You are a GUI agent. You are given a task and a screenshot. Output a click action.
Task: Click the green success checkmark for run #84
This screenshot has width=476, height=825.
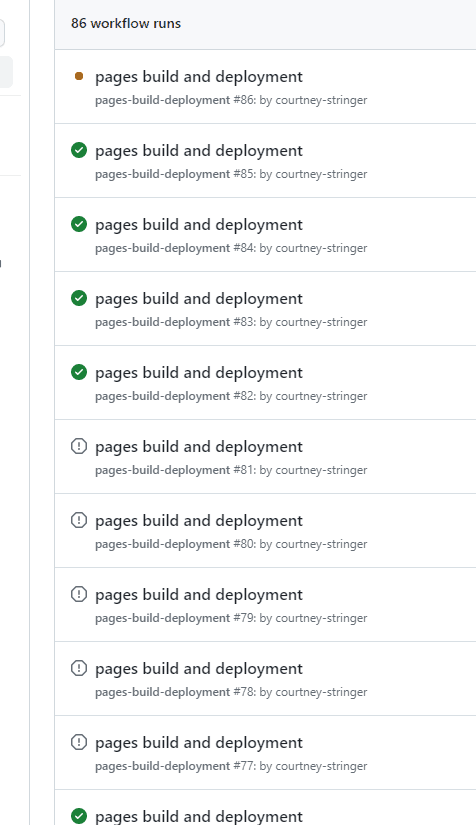tap(79, 225)
